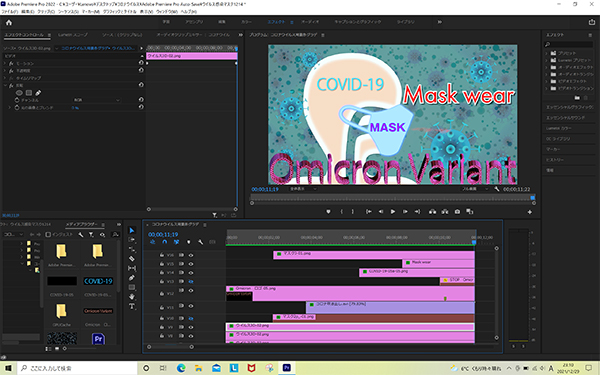Expand the Time Remapping effect

[x=5, y=78]
